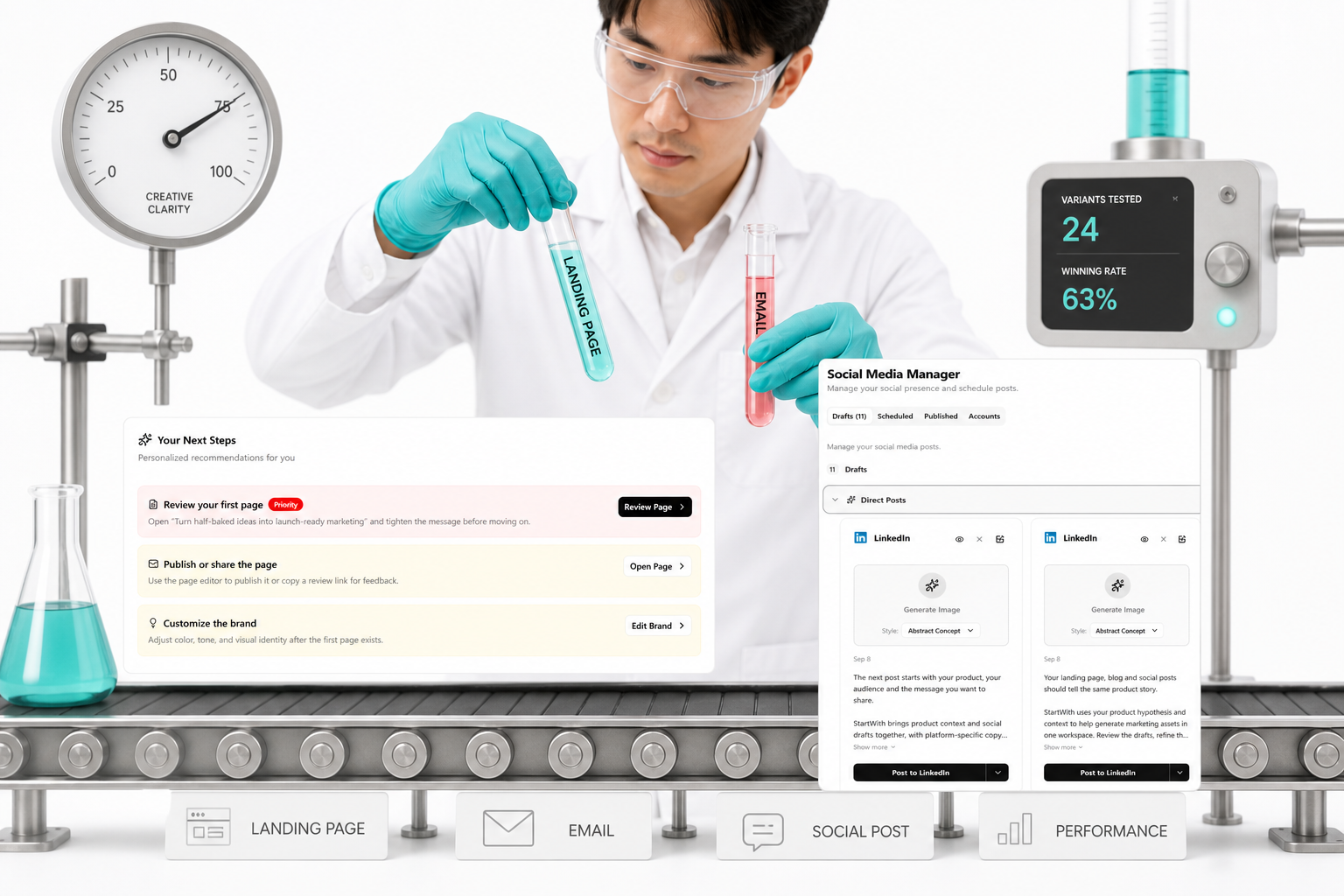Screen dimensions: 1344x896
Task: Expand Show more on second LinkedIn post
Action: (x=1063, y=747)
